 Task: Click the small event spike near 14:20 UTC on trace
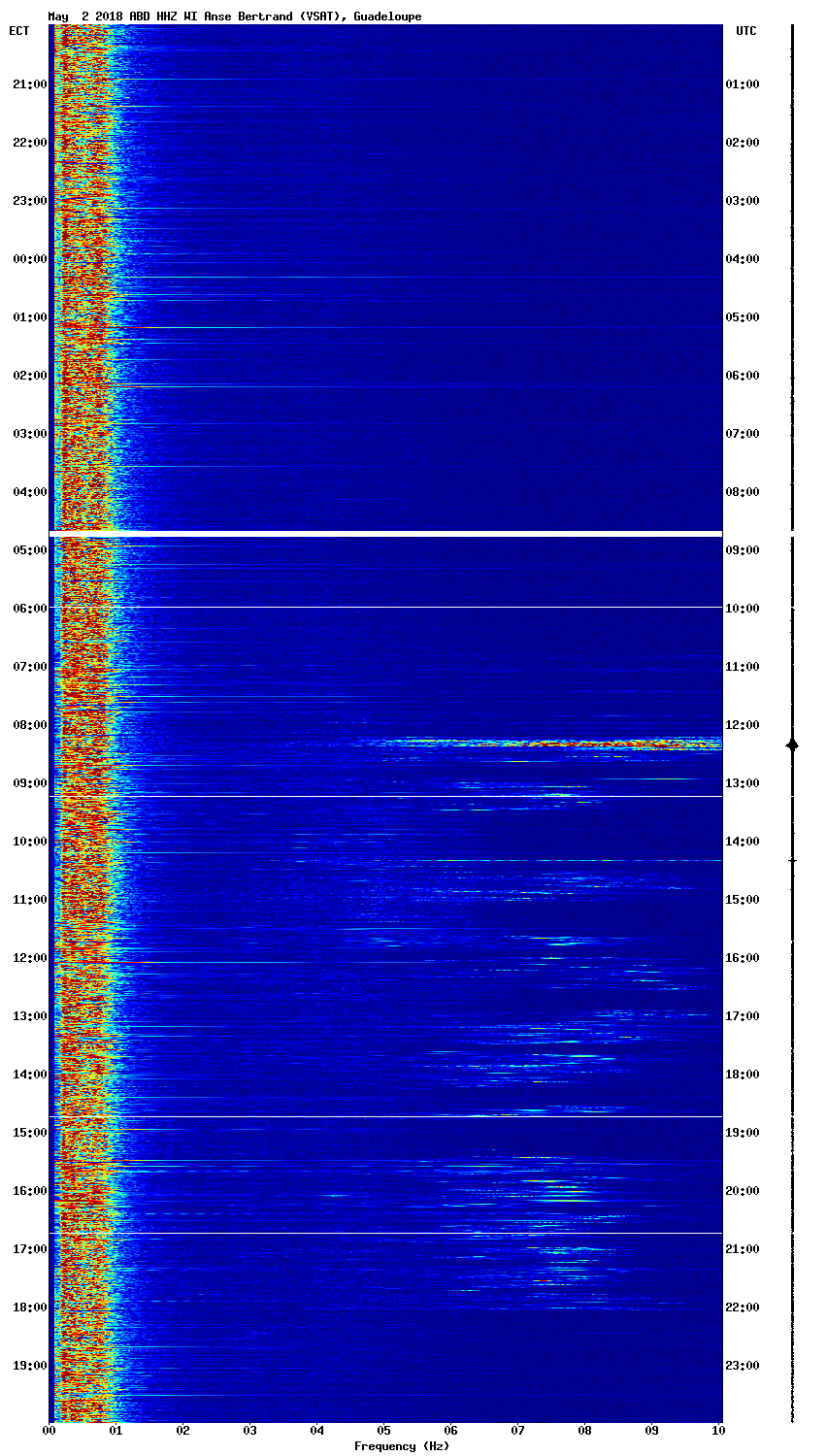pyautogui.click(x=792, y=861)
